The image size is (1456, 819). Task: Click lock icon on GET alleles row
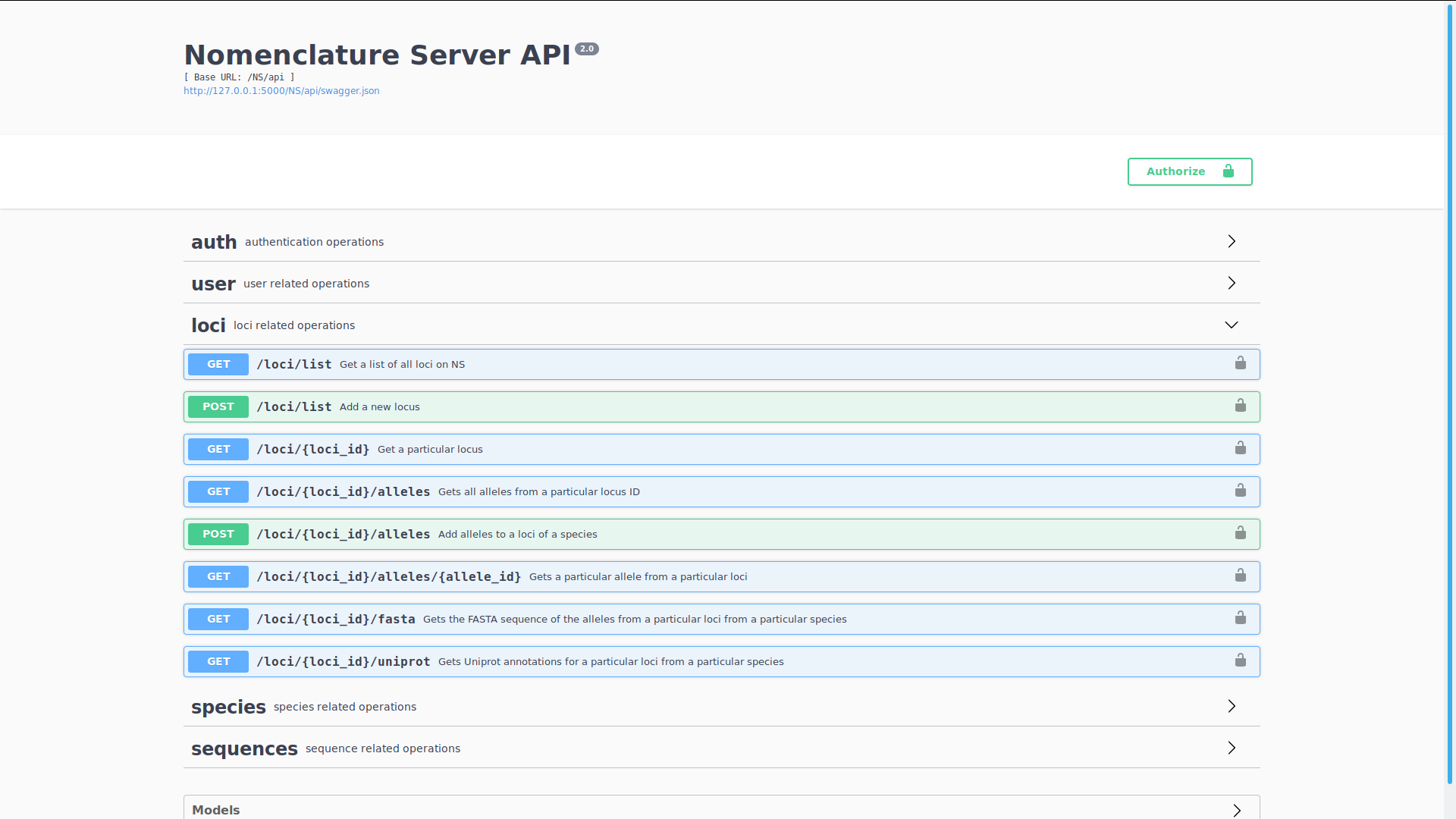pyautogui.click(x=1240, y=491)
